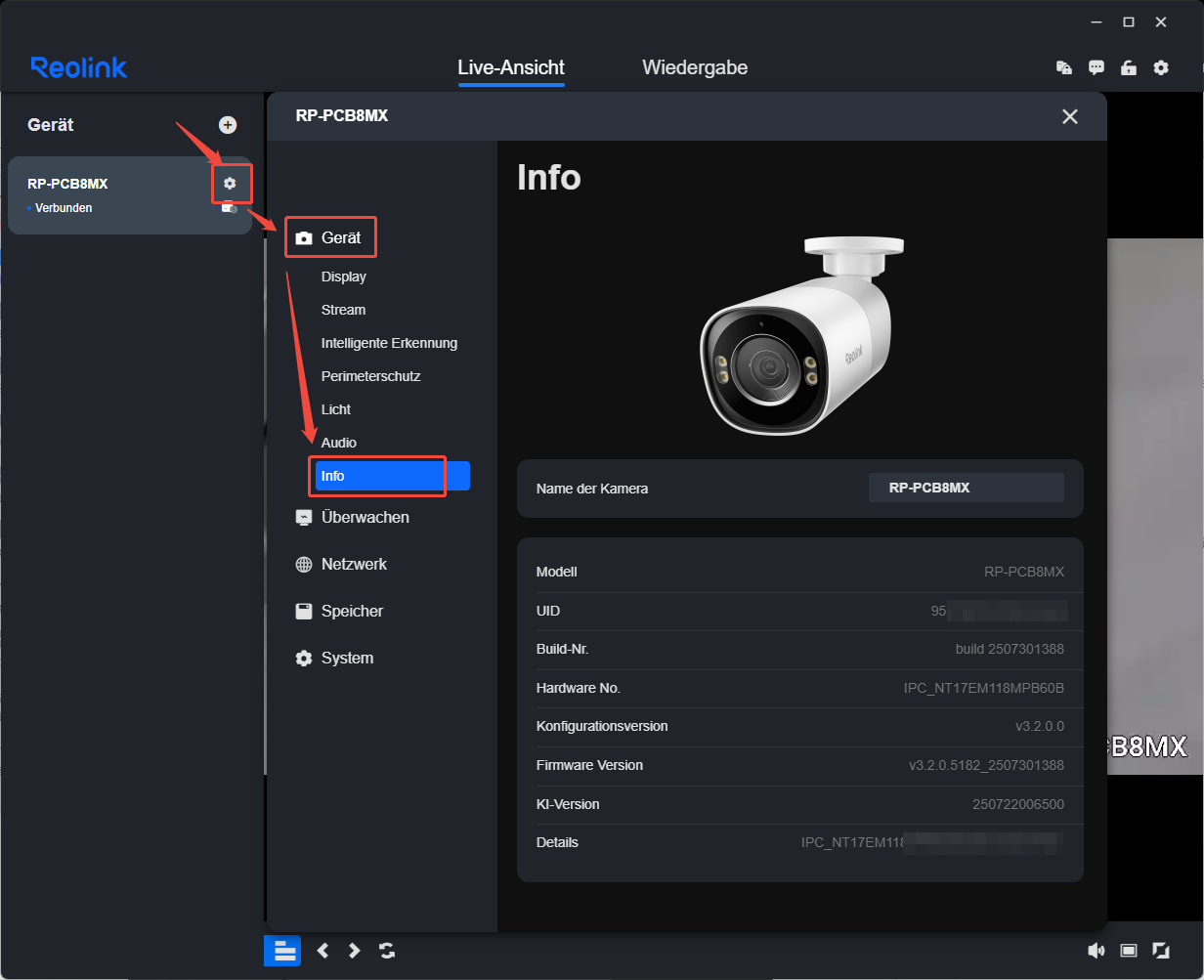Enter fullscreen with bottom-right icon
Viewport: 1204px width, 980px height.
[1161, 950]
